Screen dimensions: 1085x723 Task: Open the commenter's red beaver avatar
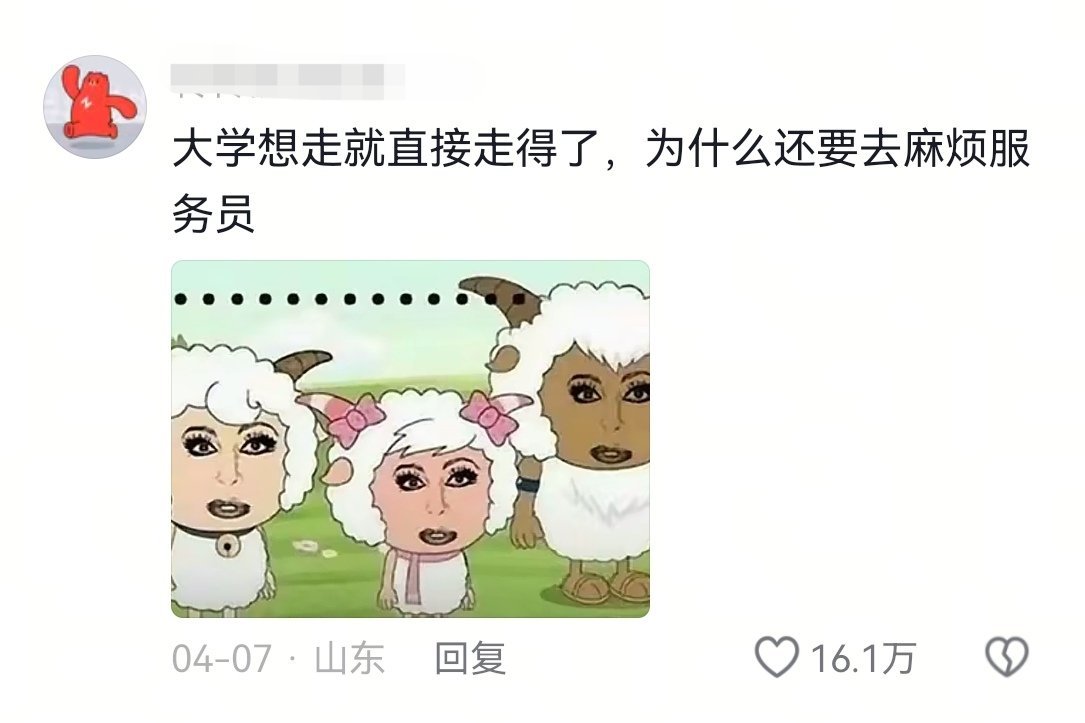click(x=95, y=107)
